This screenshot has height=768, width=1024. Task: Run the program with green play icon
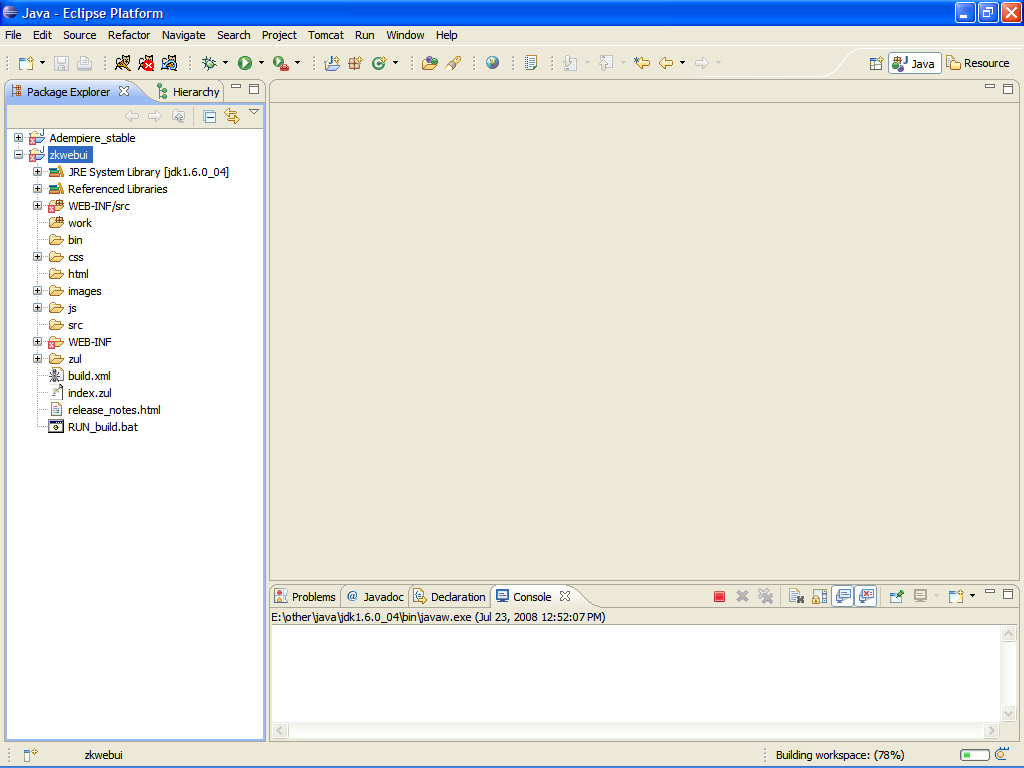tap(245, 63)
